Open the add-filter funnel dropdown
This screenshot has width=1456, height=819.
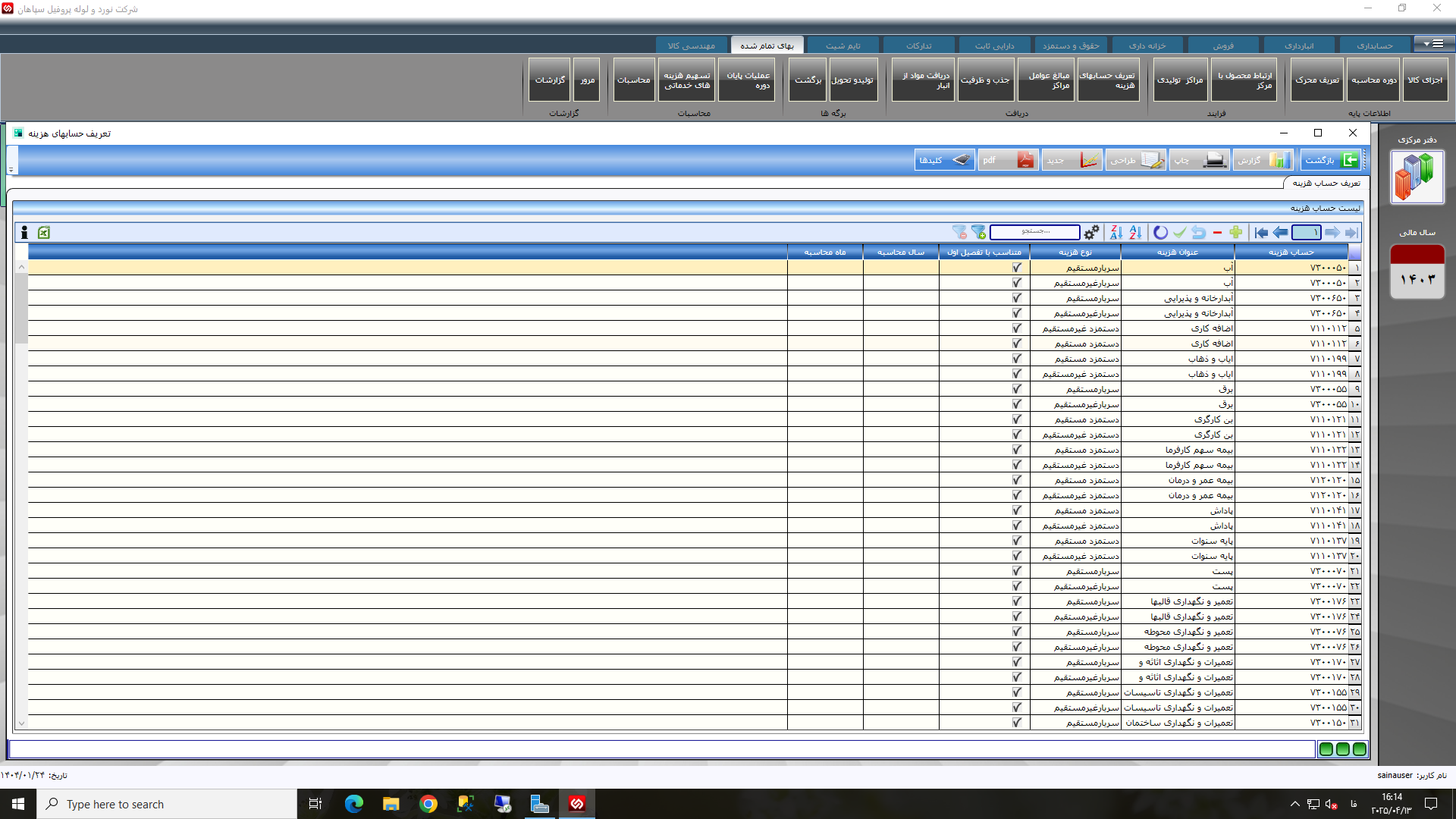pyautogui.click(x=979, y=233)
